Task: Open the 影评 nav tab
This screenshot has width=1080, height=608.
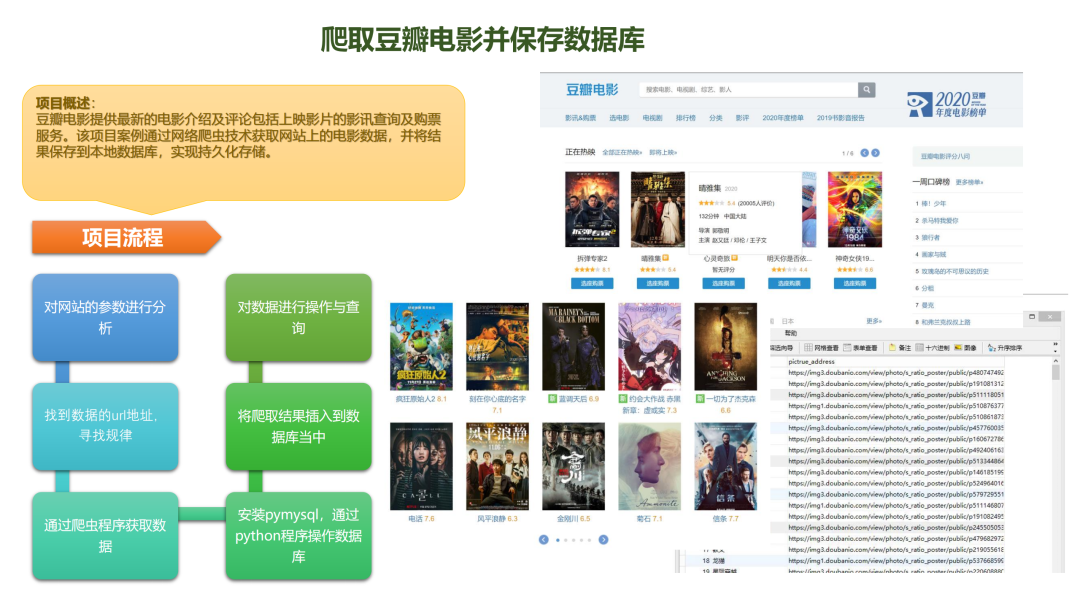Action: click(742, 118)
